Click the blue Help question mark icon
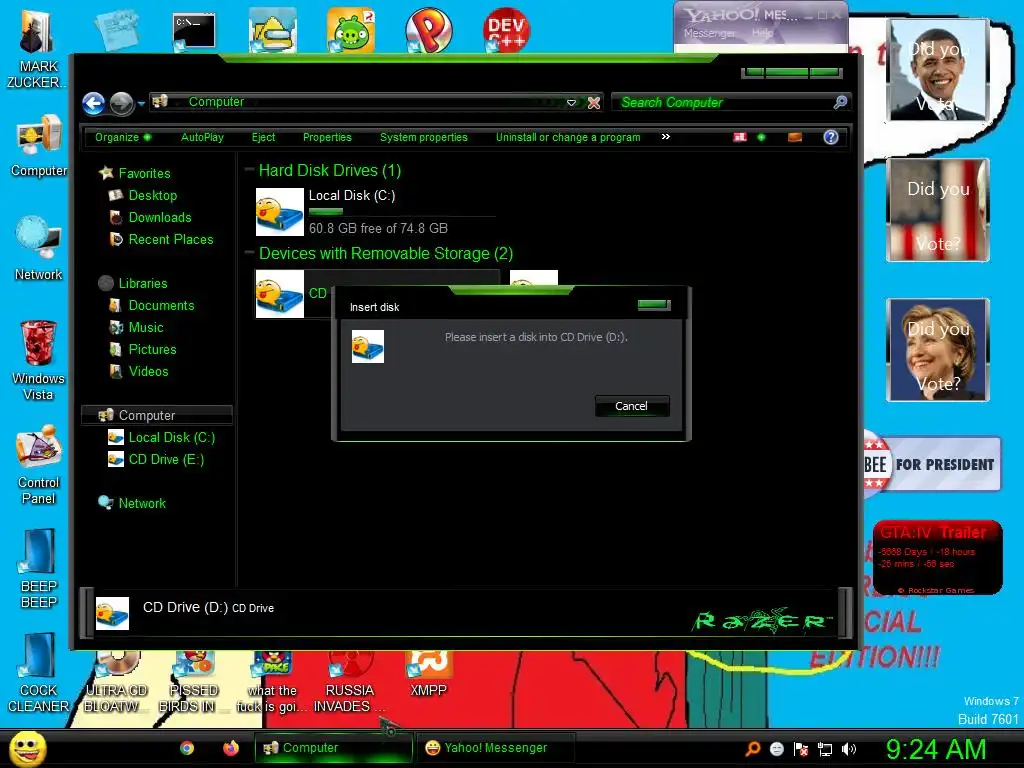 click(831, 137)
